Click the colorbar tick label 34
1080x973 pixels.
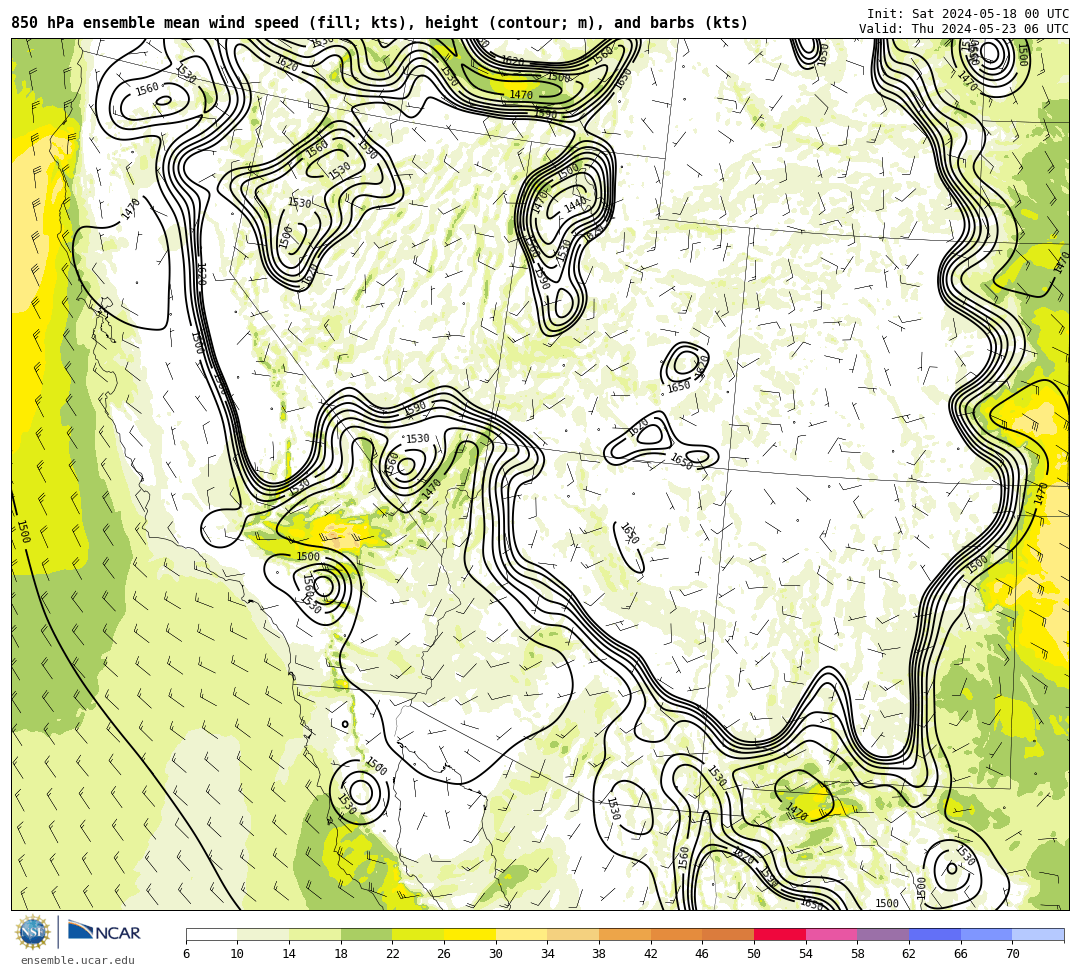548,954
